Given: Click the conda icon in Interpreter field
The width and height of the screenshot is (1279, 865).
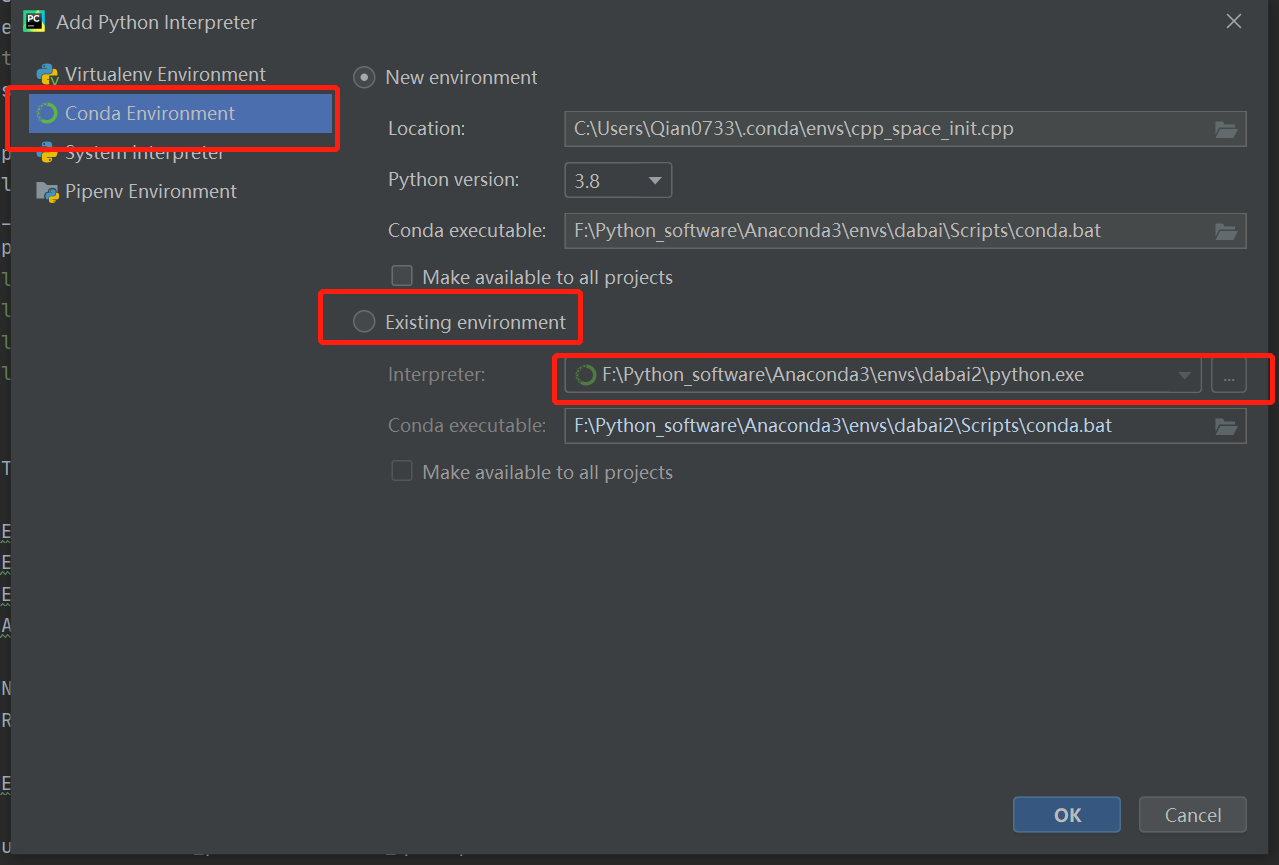Looking at the screenshot, I should pos(586,376).
